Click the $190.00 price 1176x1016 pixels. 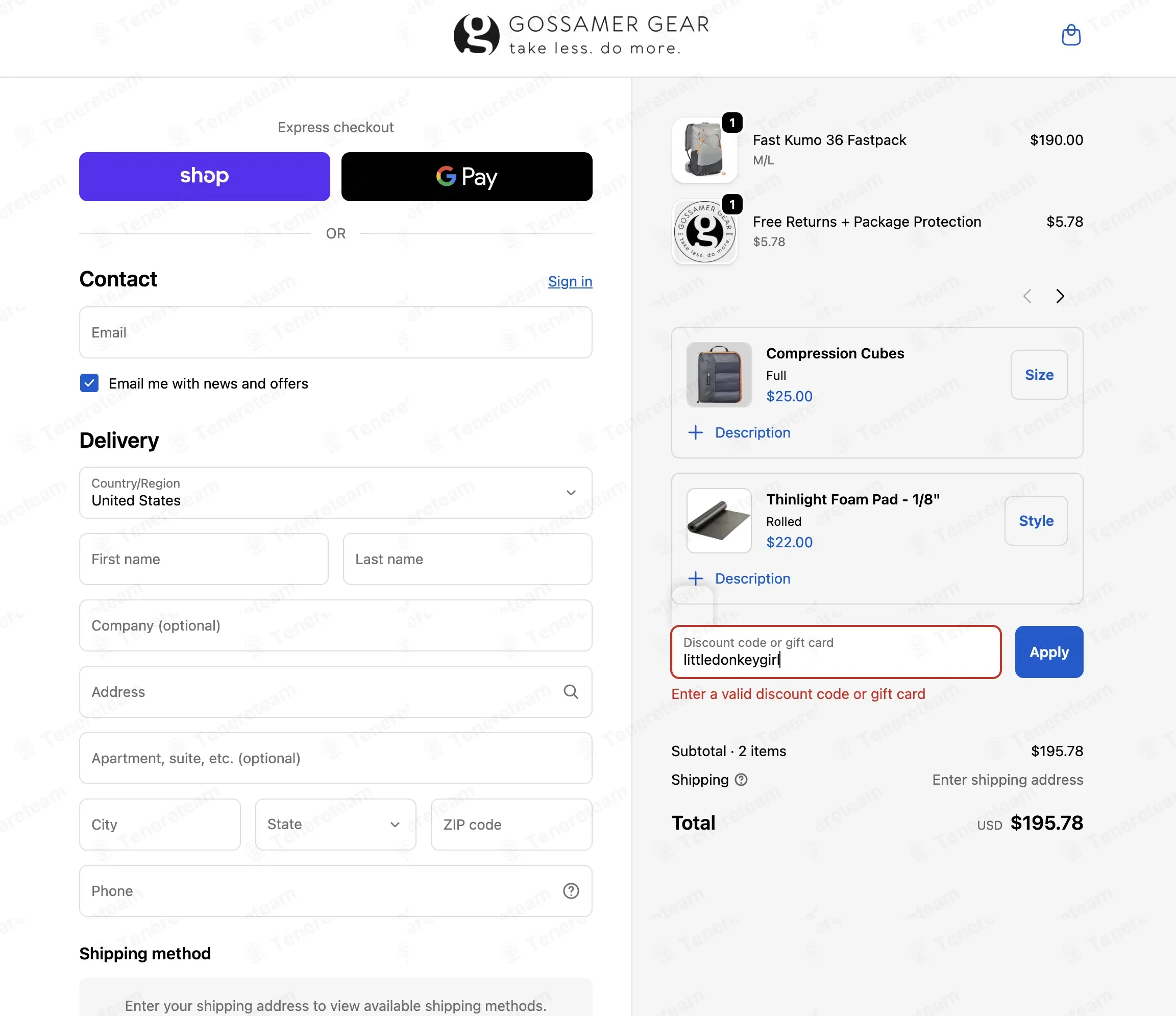tap(1056, 140)
